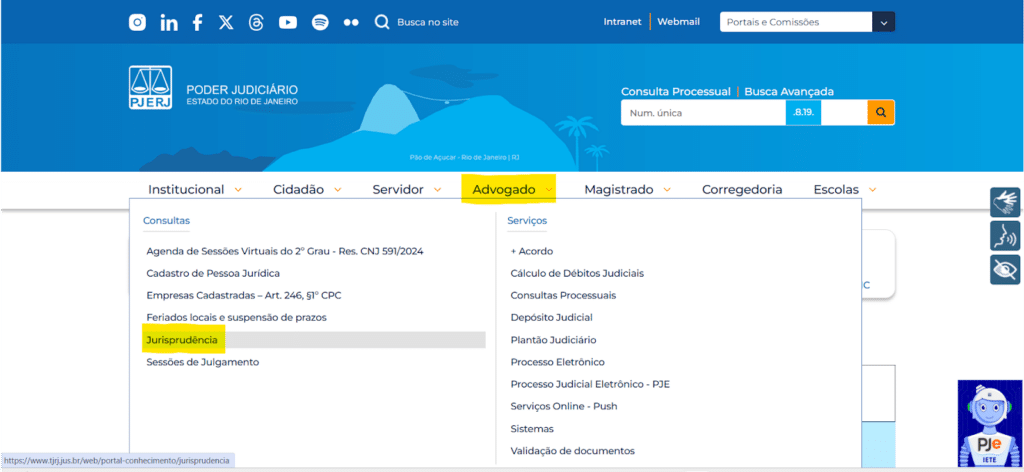Expand the Portais e Comissões dropdown

tap(883, 22)
